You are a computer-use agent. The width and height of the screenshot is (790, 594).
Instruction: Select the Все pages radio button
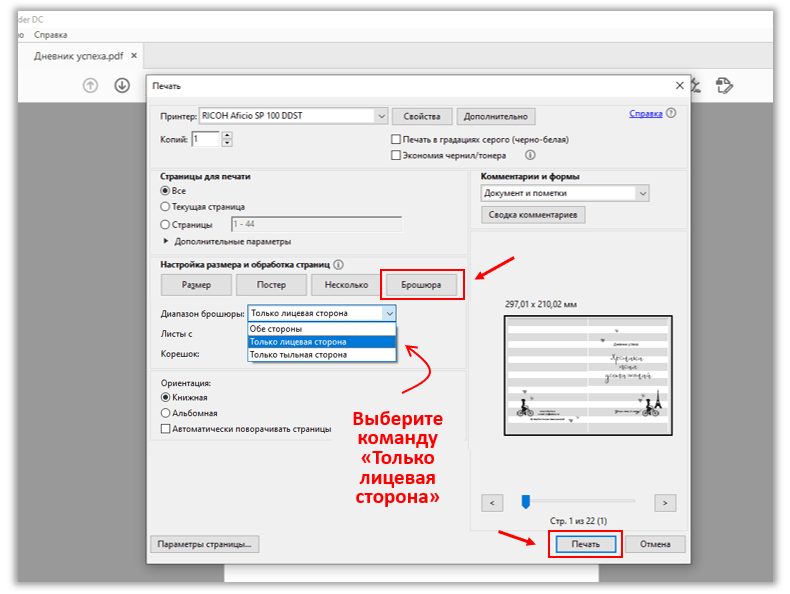point(165,191)
